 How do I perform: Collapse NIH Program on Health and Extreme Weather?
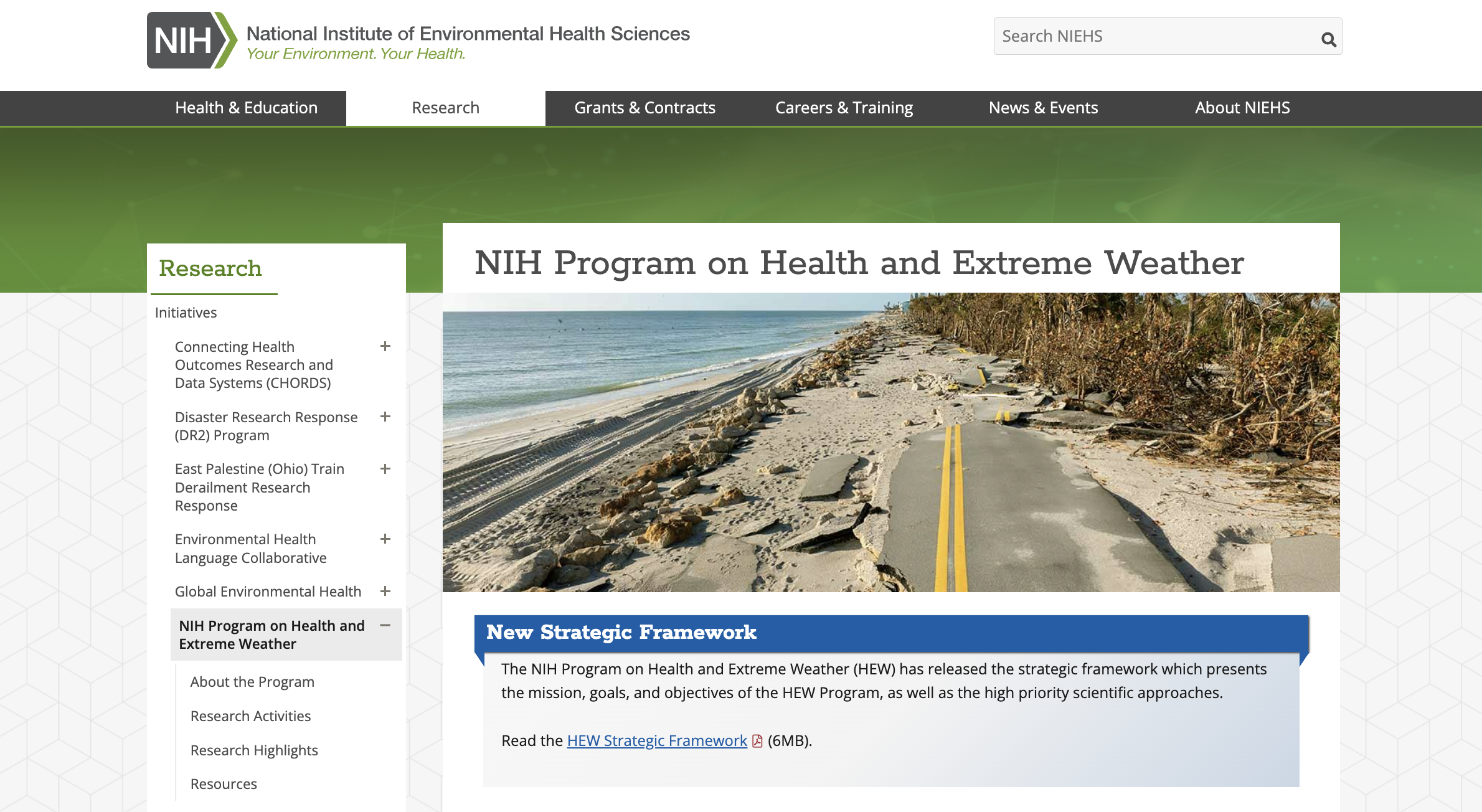(x=385, y=625)
